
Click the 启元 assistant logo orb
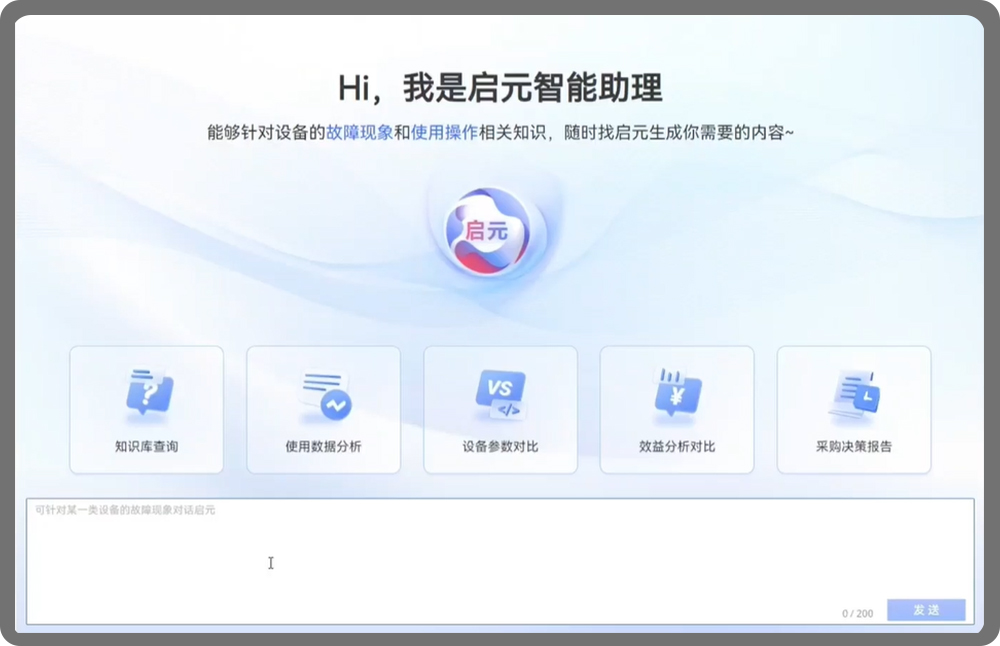488,231
